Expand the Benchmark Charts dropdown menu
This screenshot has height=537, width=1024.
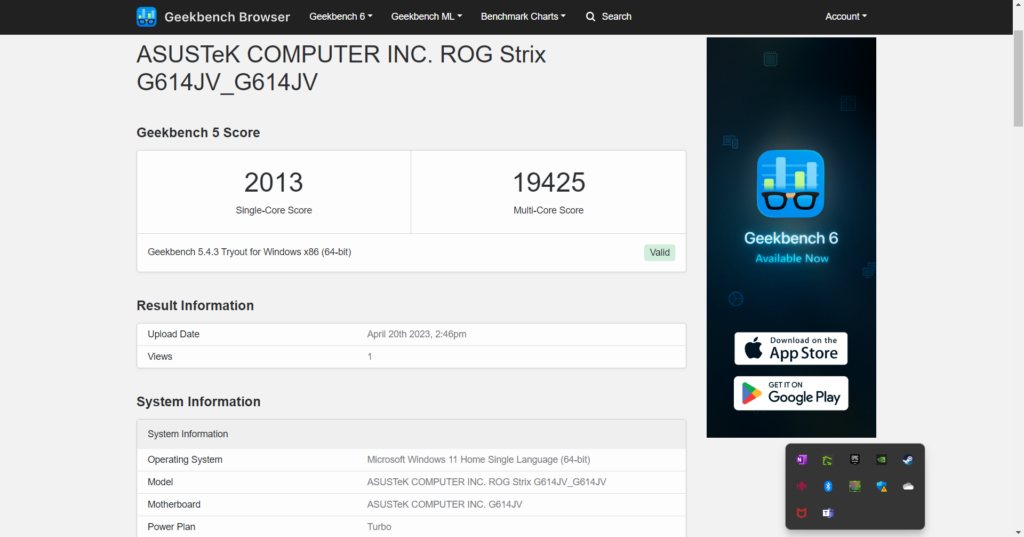[x=523, y=17]
